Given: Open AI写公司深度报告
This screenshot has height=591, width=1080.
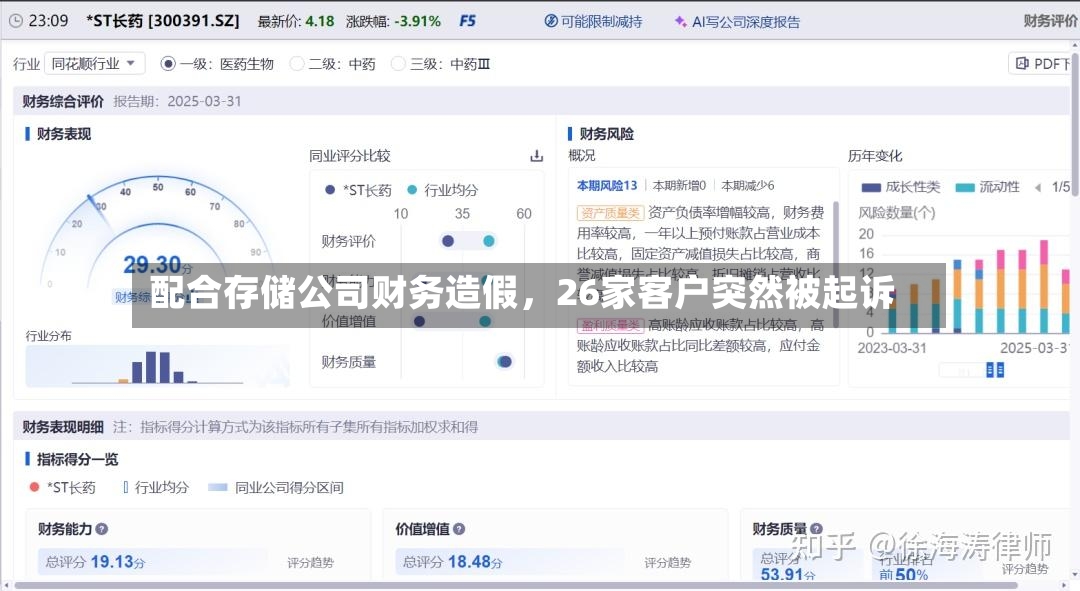Looking at the screenshot, I should point(746,22).
